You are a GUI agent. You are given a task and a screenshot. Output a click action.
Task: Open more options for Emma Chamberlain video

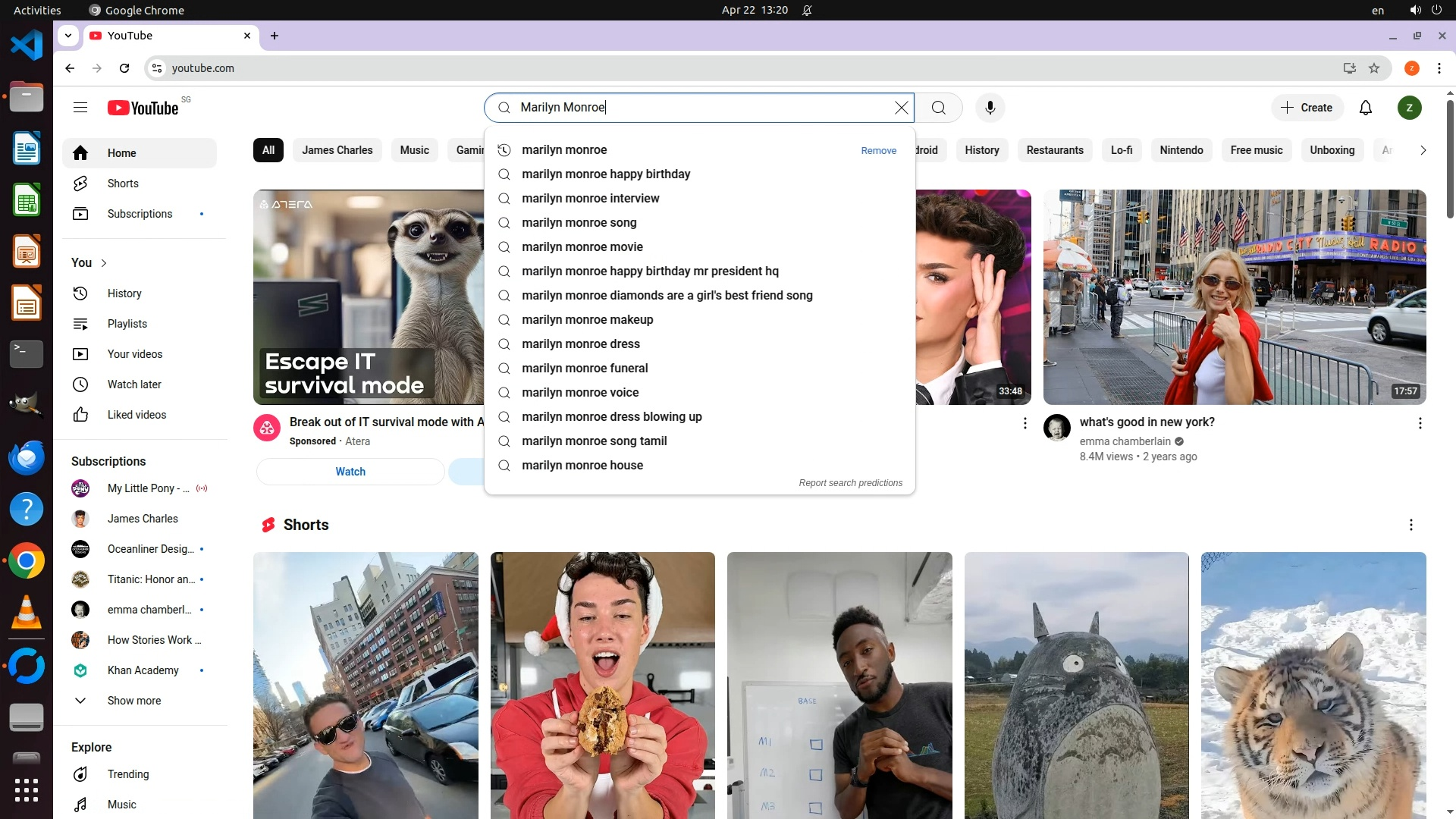tap(1420, 423)
